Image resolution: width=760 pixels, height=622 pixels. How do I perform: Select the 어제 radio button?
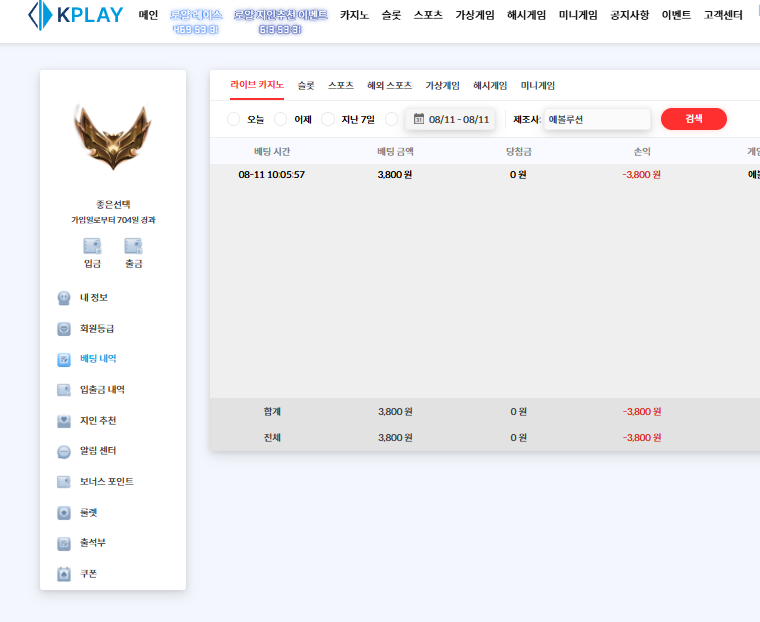point(280,119)
